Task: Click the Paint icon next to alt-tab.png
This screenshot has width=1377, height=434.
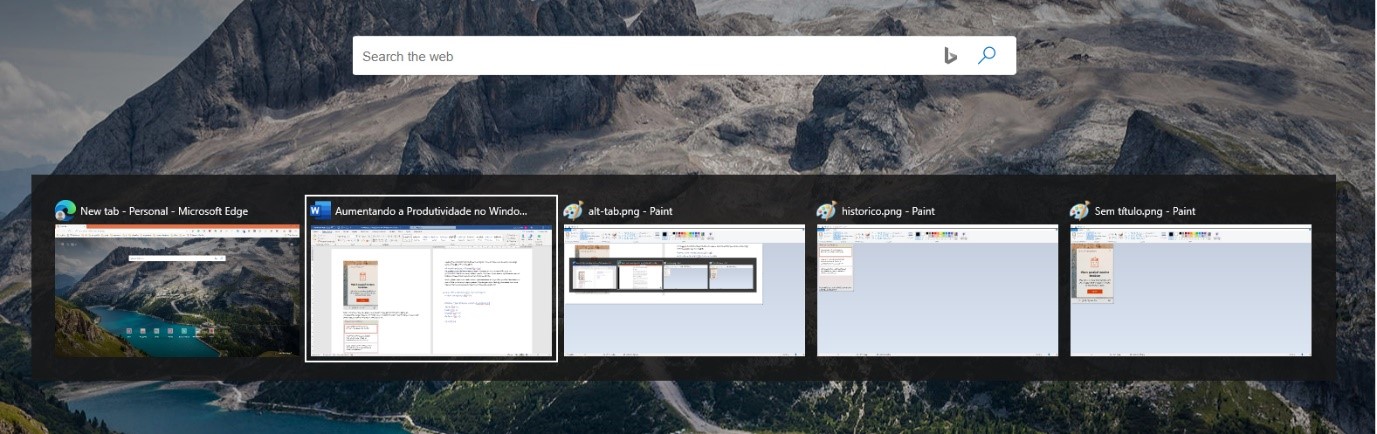Action: coord(573,211)
